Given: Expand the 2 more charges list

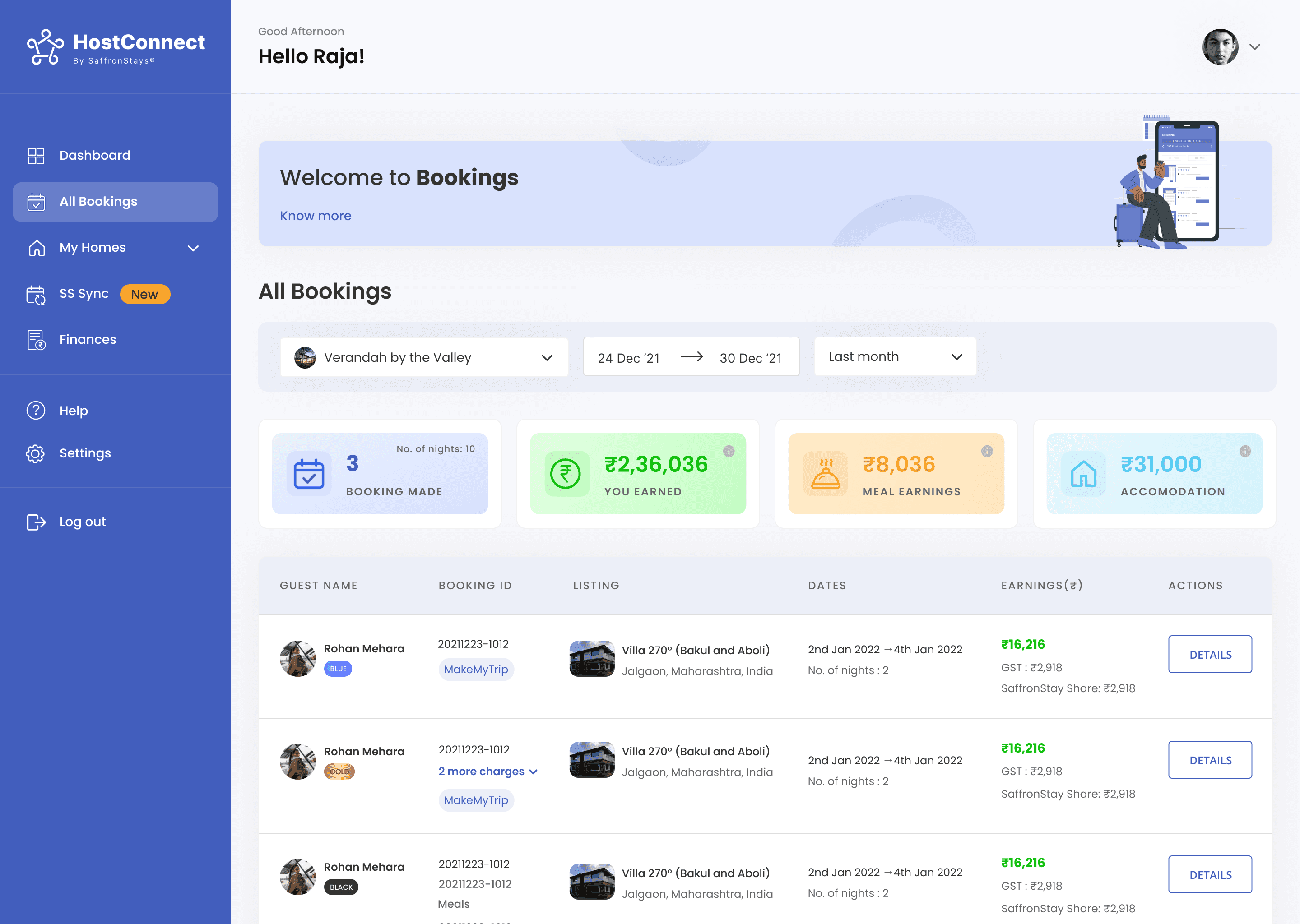Looking at the screenshot, I should click(x=487, y=771).
